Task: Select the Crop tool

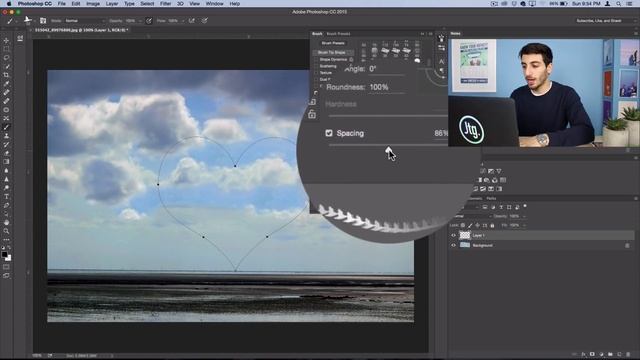Action: (6, 75)
